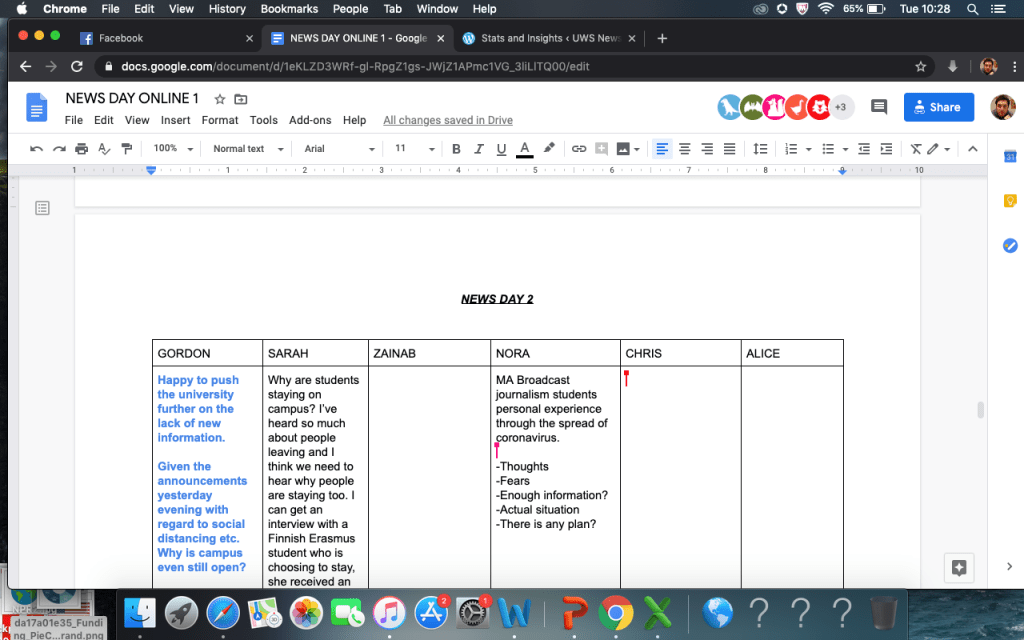This screenshot has width=1024, height=640.
Task: Open the Arial font dropdown
Action: tap(339, 149)
